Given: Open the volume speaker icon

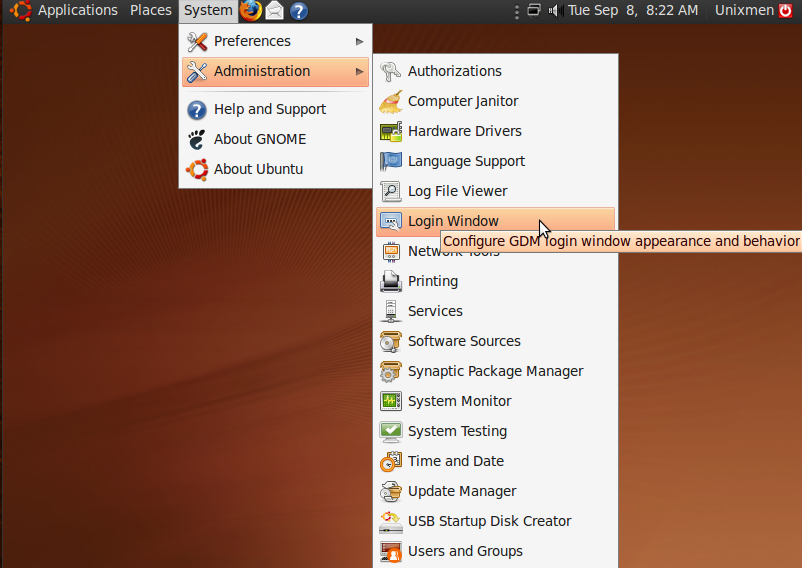Looking at the screenshot, I should [x=555, y=10].
